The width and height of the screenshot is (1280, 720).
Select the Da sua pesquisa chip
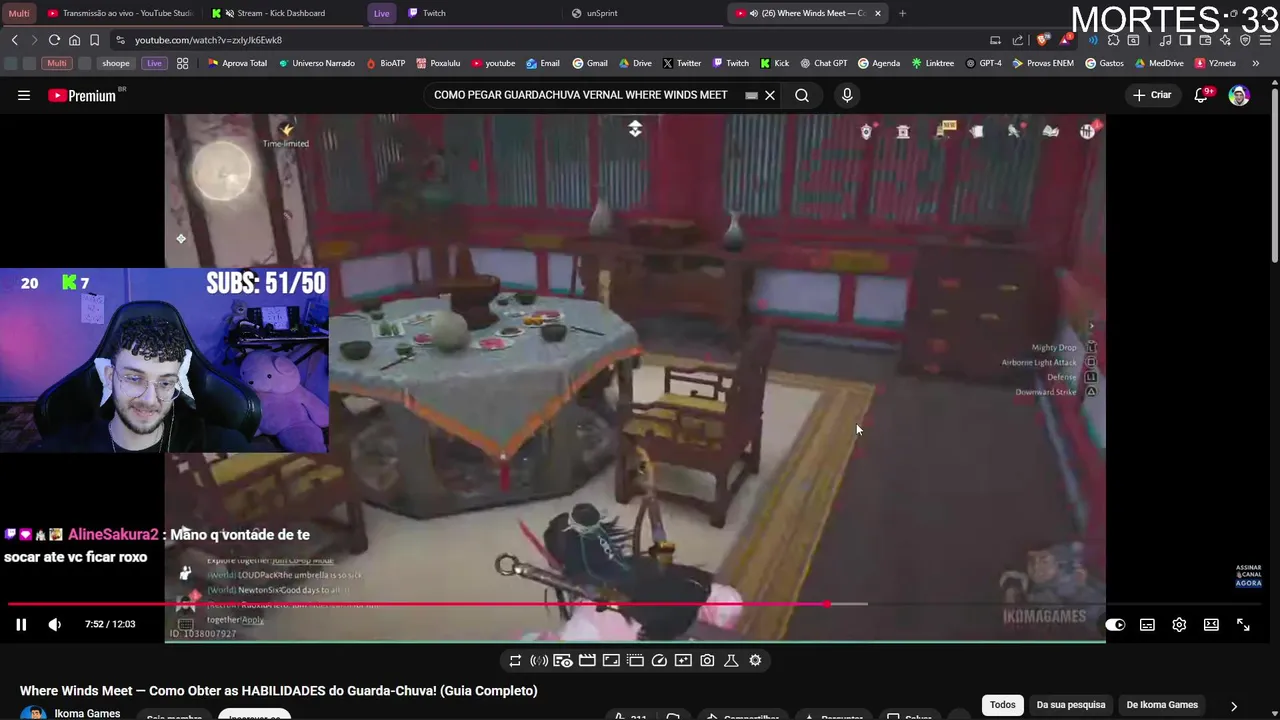point(1071,705)
